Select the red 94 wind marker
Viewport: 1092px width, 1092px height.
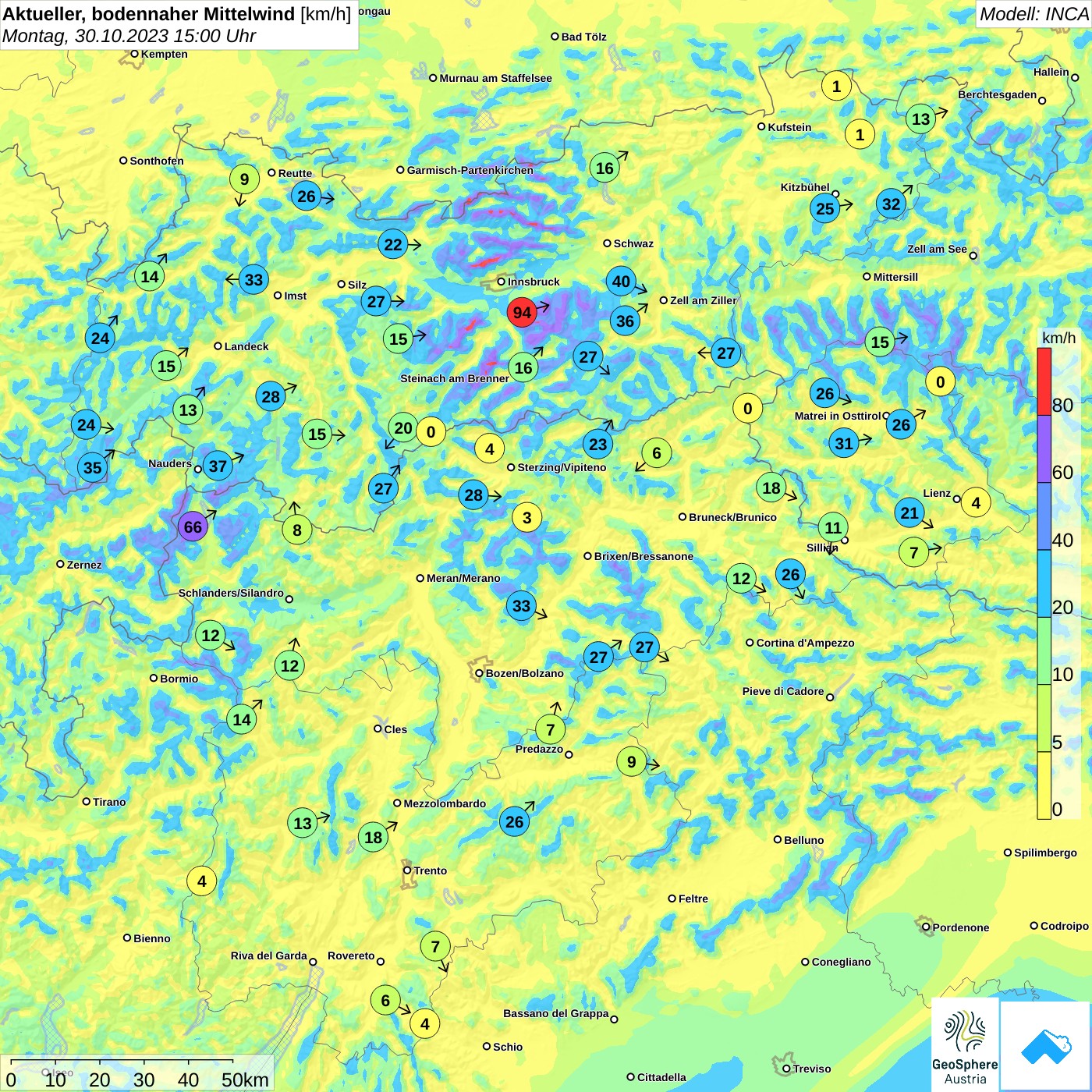[522, 313]
